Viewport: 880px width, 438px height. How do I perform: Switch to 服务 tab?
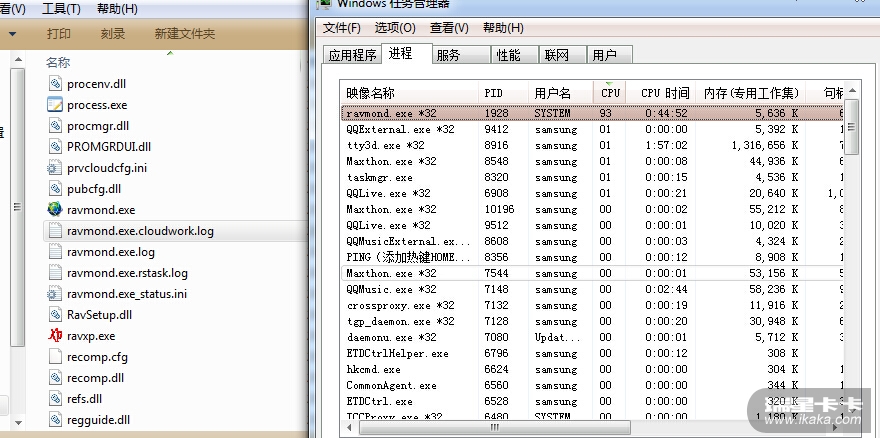461,55
